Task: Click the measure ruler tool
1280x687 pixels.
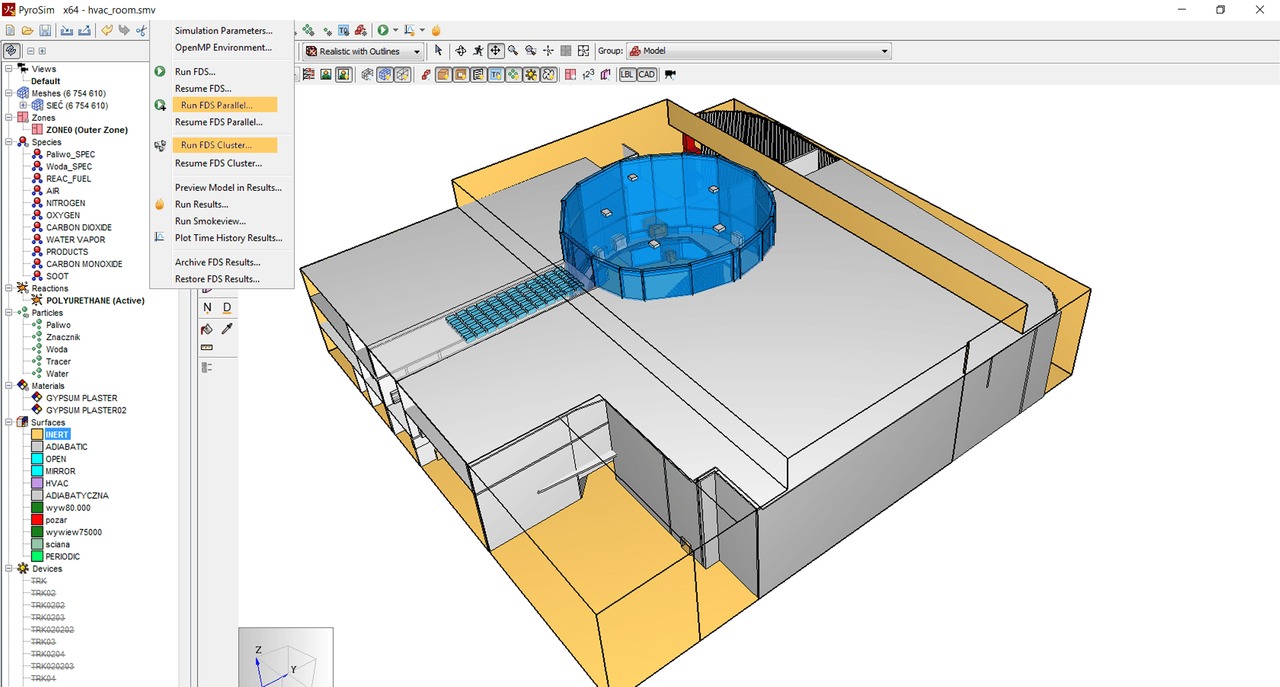Action: click(x=207, y=348)
